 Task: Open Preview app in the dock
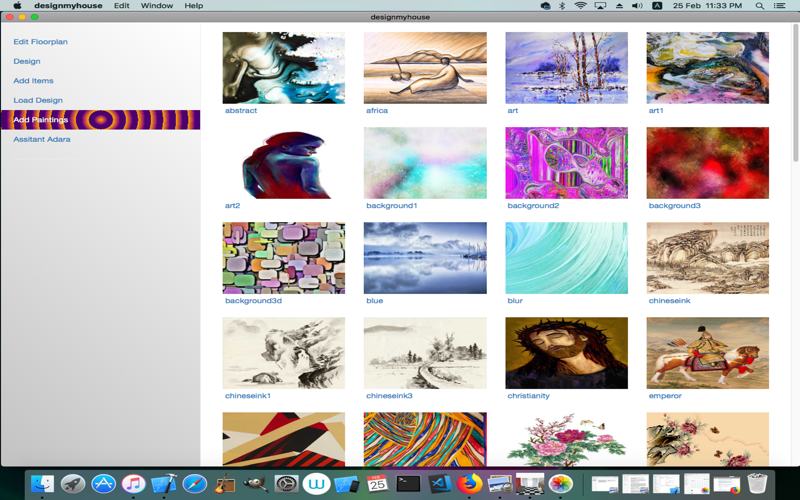pyautogui.click(x=499, y=483)
